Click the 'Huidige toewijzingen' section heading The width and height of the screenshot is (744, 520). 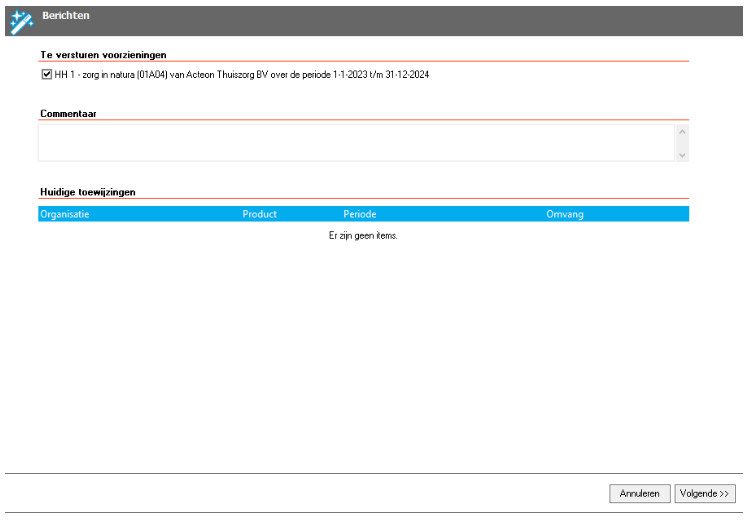88,190
